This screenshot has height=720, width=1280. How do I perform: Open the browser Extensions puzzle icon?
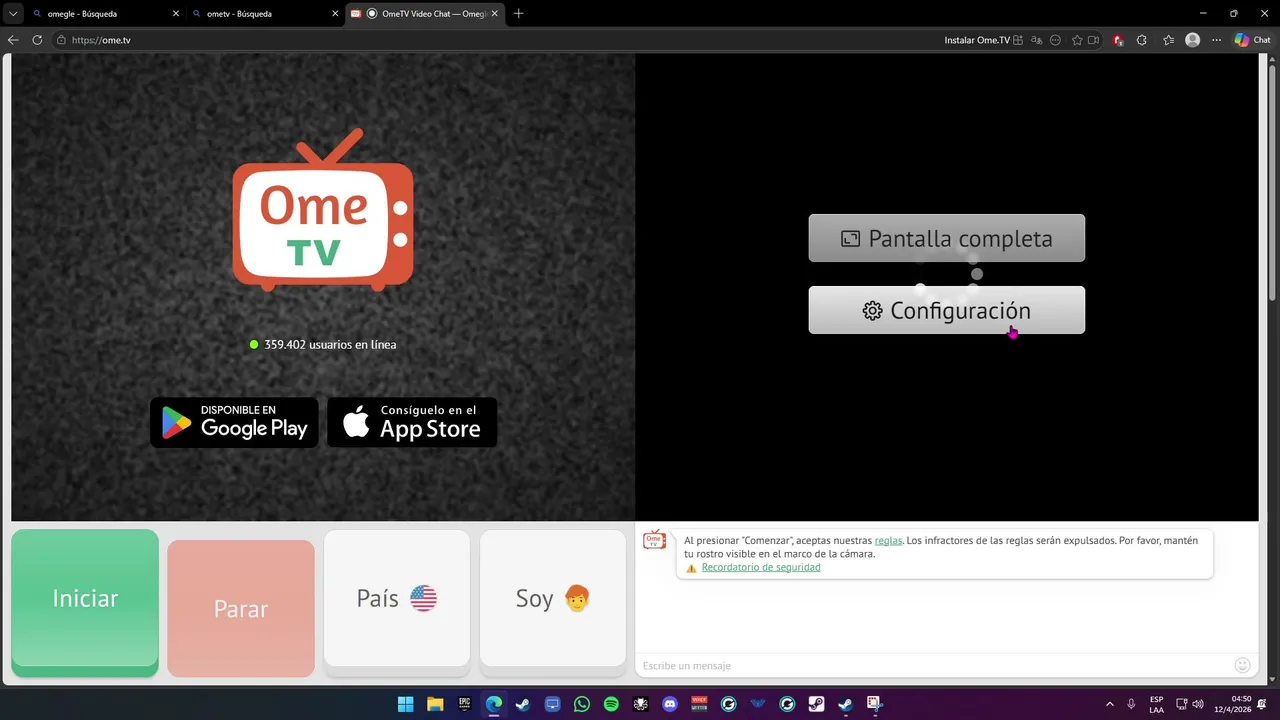tap(1142, 40)
